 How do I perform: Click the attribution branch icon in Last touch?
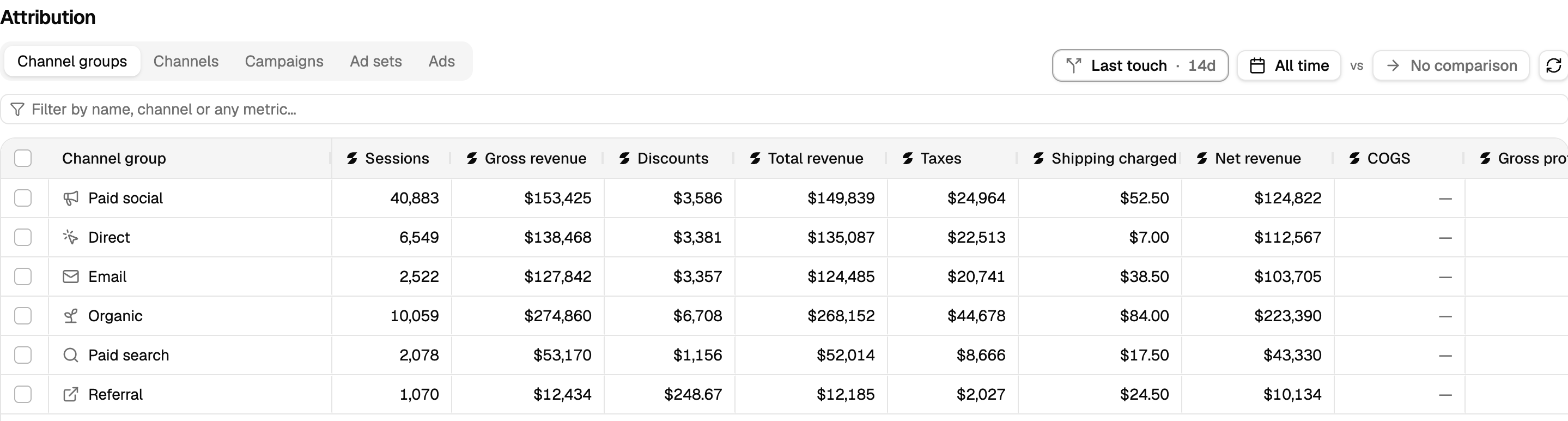pyautogui.click(x=1074, y=65)
